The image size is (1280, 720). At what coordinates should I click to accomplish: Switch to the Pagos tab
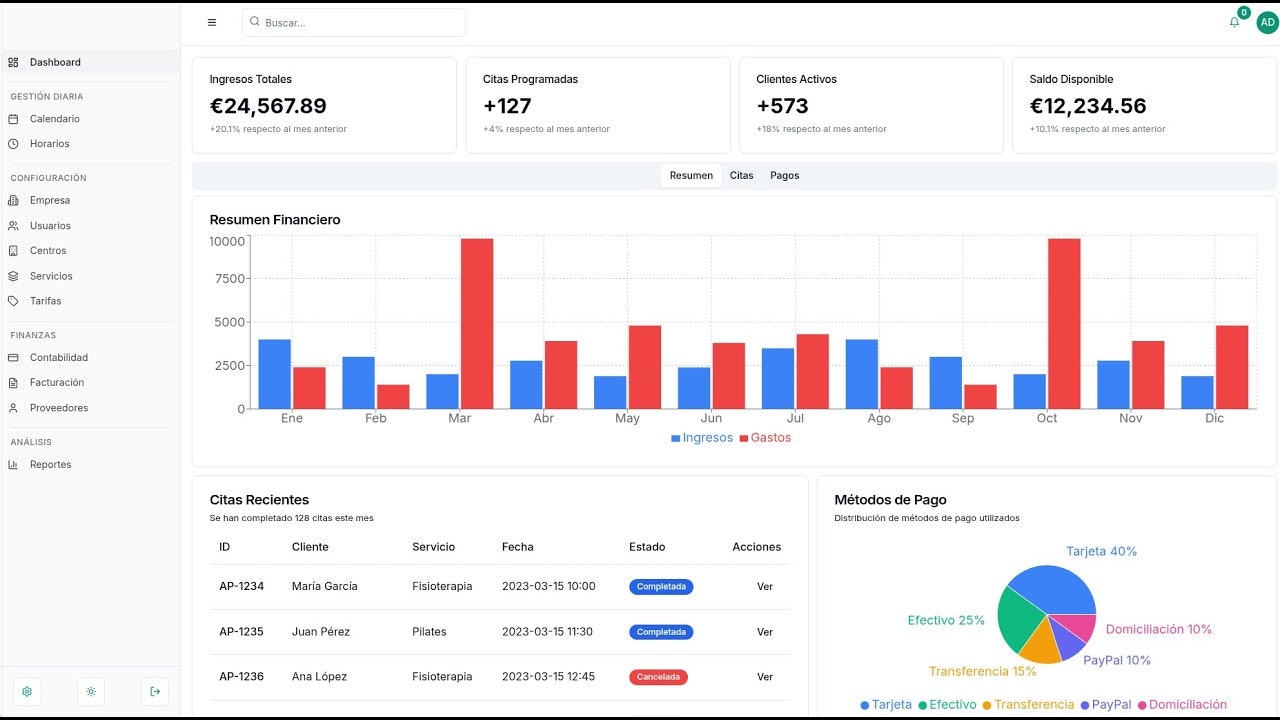[784, 176]
